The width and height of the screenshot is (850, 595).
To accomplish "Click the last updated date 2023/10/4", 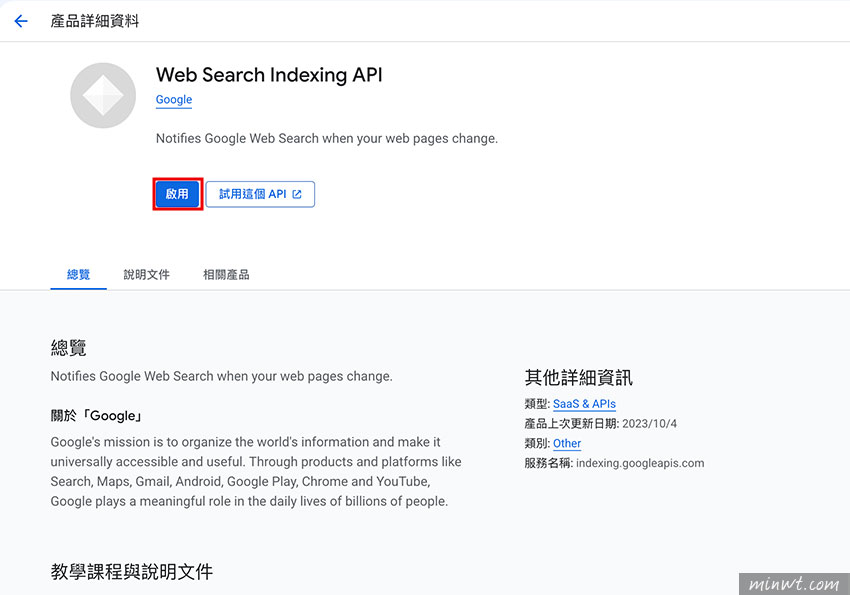I will [649, 424].
